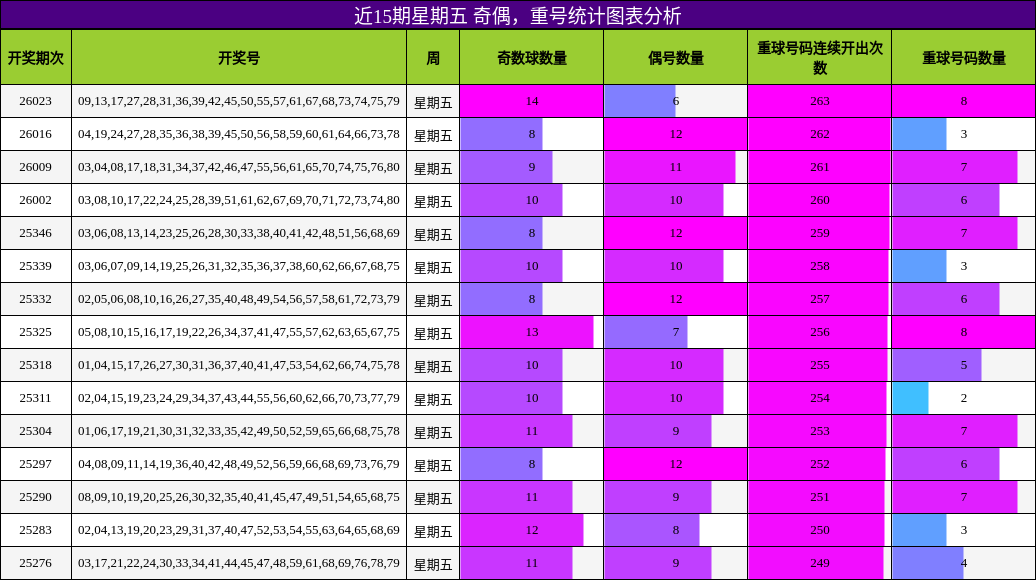1036x580 pixels.
Task: Select the magenta odd-count bar showing 14
Action: pyautogui.click(x=530, y=100)
